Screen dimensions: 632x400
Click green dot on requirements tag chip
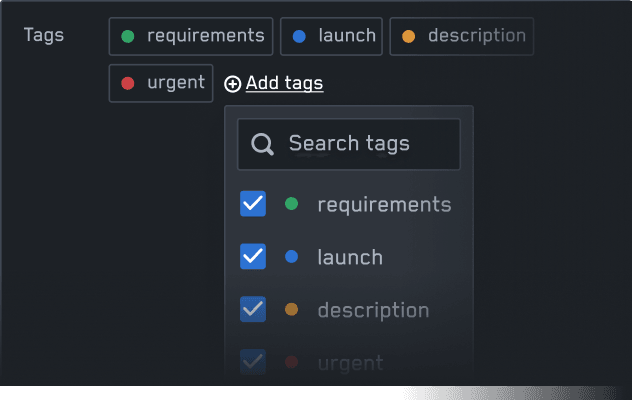point(128,36)
